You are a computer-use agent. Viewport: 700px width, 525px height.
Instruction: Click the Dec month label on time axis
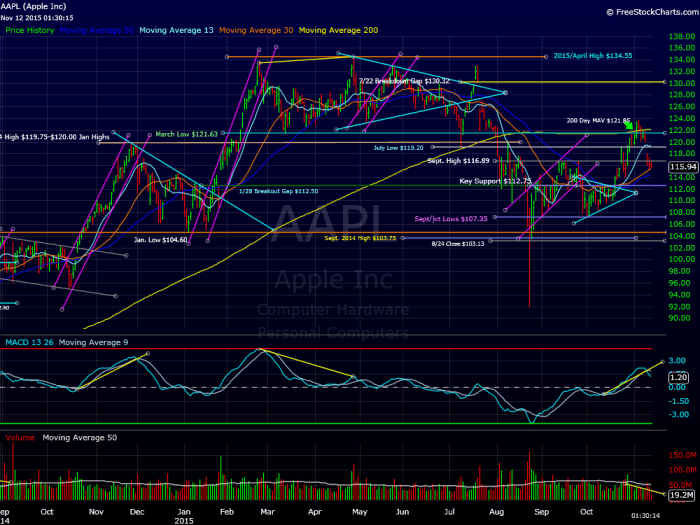(137, 512)
